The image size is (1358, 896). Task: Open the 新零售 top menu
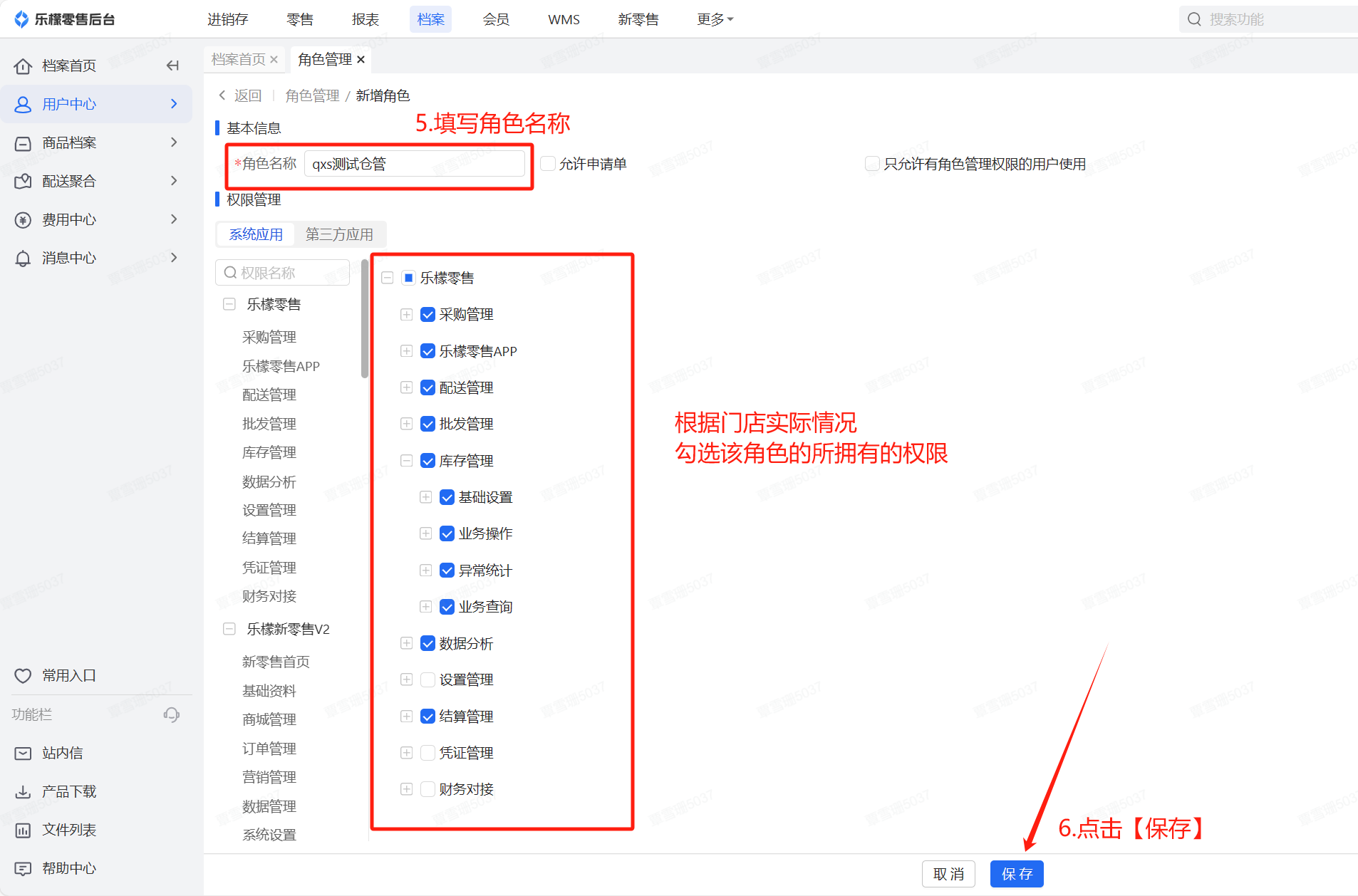click(x=638, y=19)
